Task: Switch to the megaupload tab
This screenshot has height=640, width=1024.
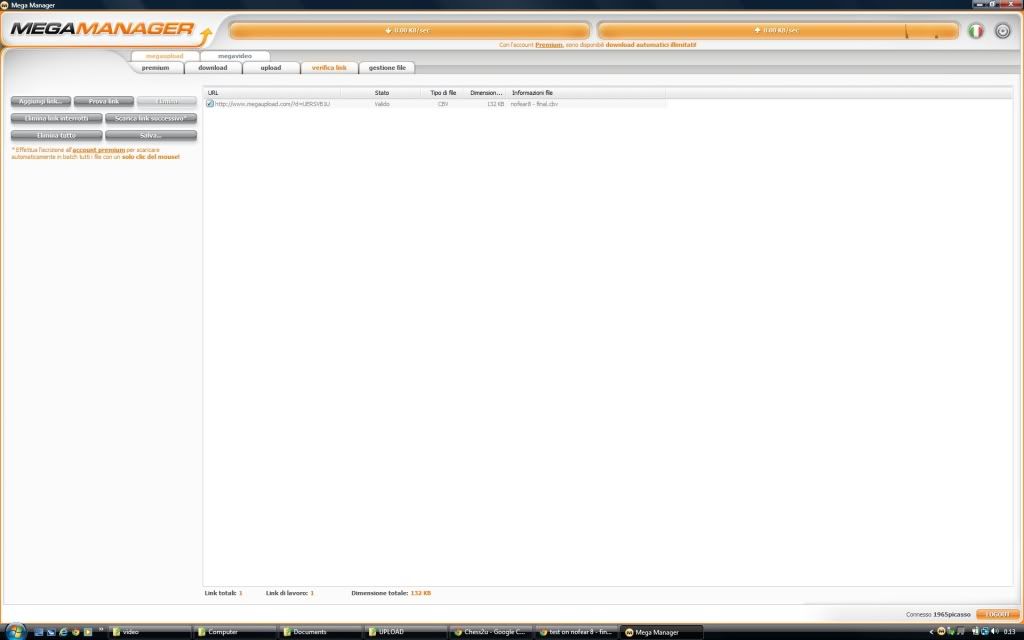Action: click(165, 56)
